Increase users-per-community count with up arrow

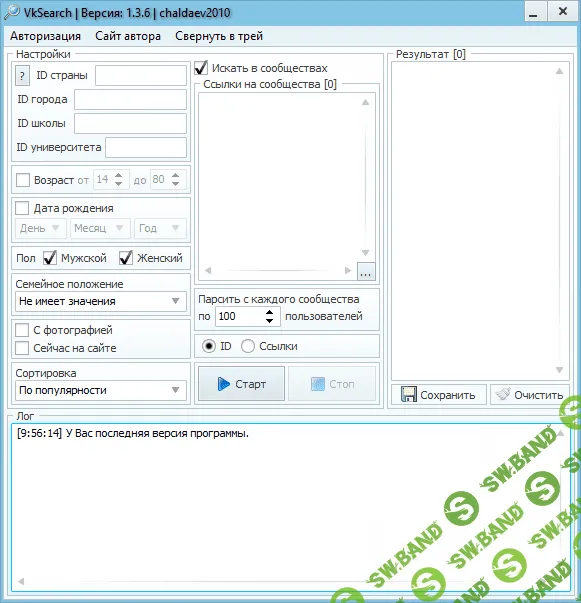(270, 312)
